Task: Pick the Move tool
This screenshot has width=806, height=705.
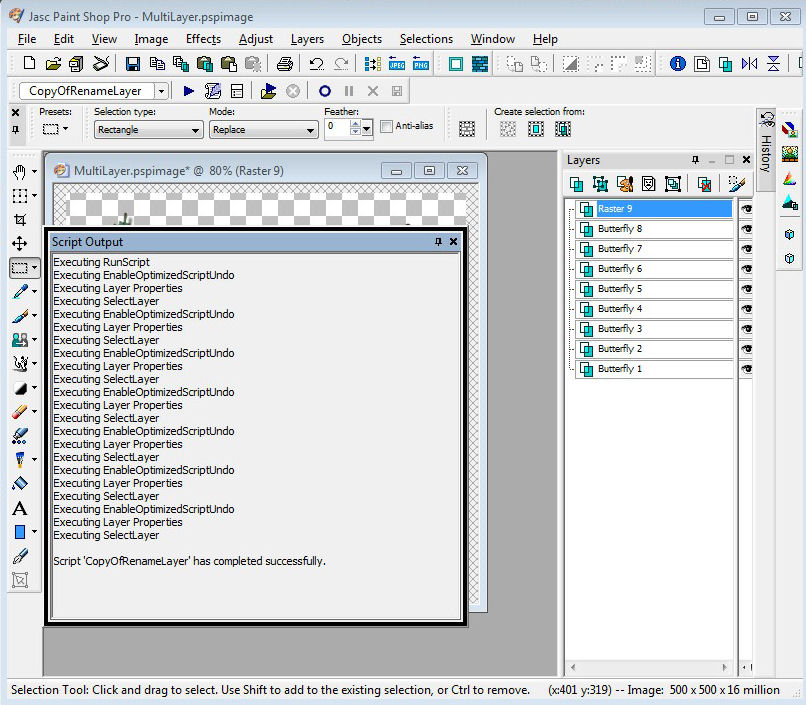Action: pos(19,243)
